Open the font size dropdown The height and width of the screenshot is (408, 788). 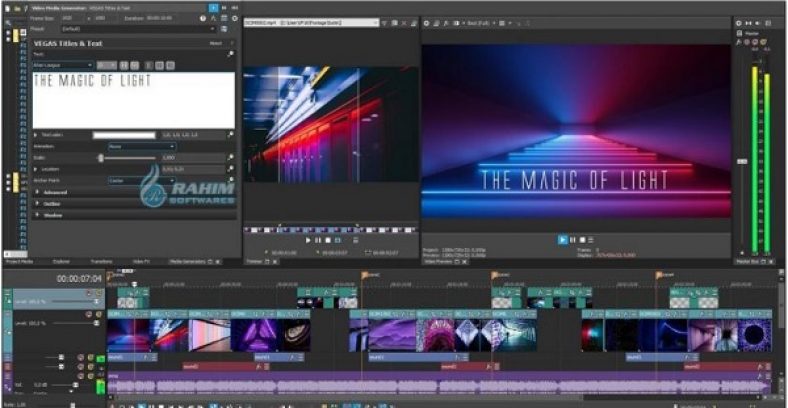(x=106, y=65)
